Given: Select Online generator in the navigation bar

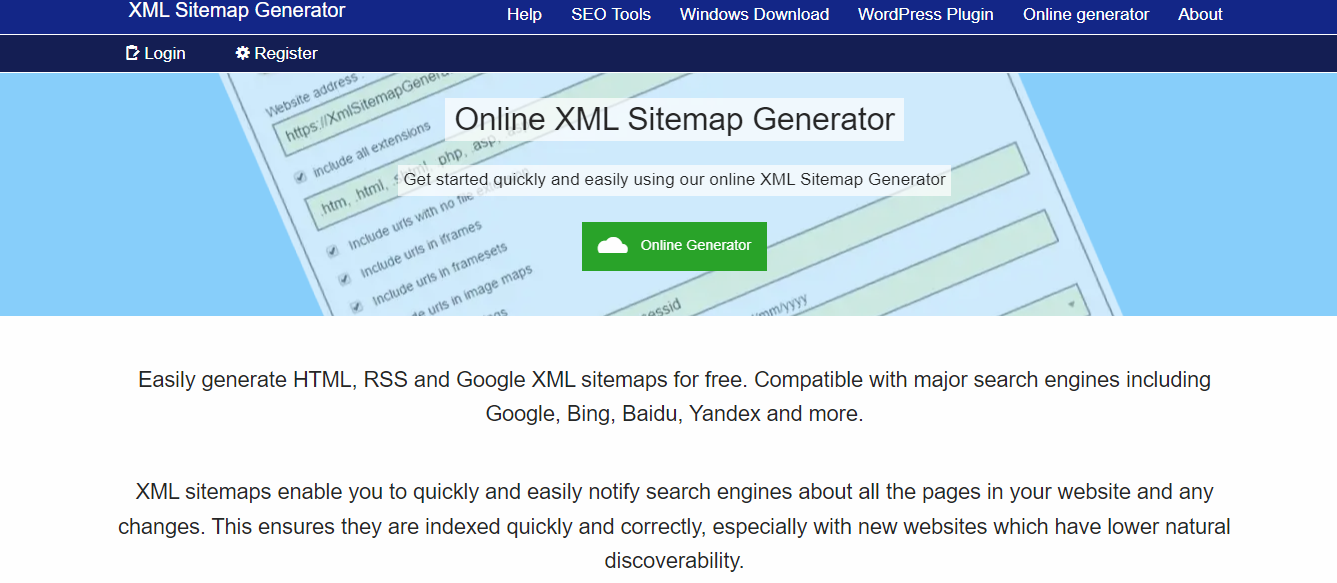Looking at the screenshot, I should [x=1086, y=14].
